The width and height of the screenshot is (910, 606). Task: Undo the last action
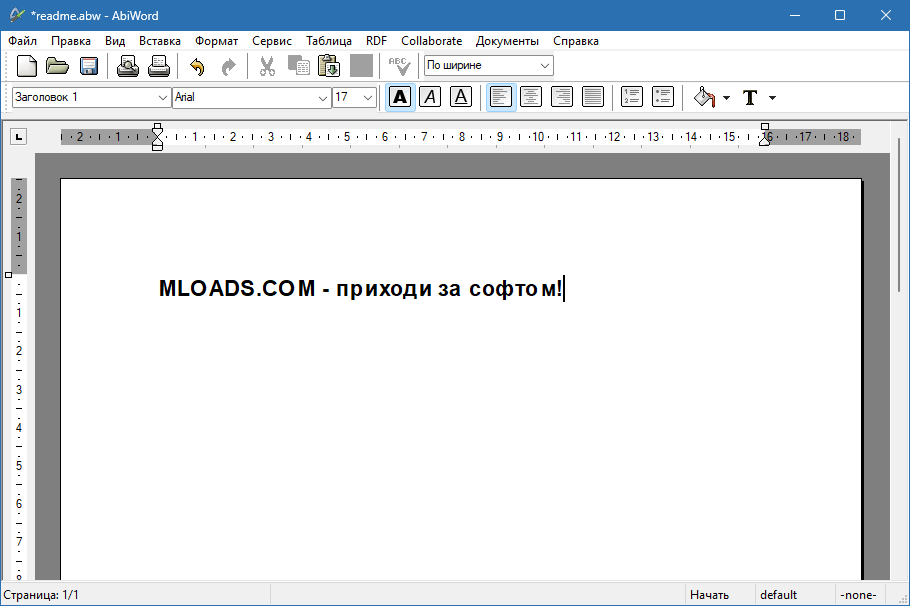(x=197, y=66)
